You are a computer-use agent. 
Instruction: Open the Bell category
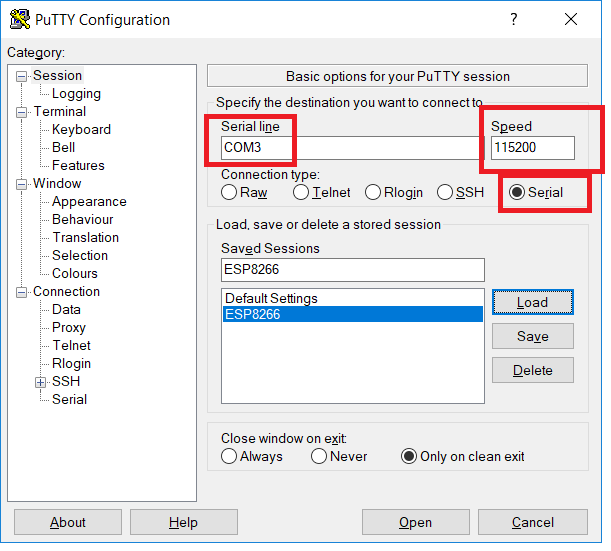[x=64, y=148]
